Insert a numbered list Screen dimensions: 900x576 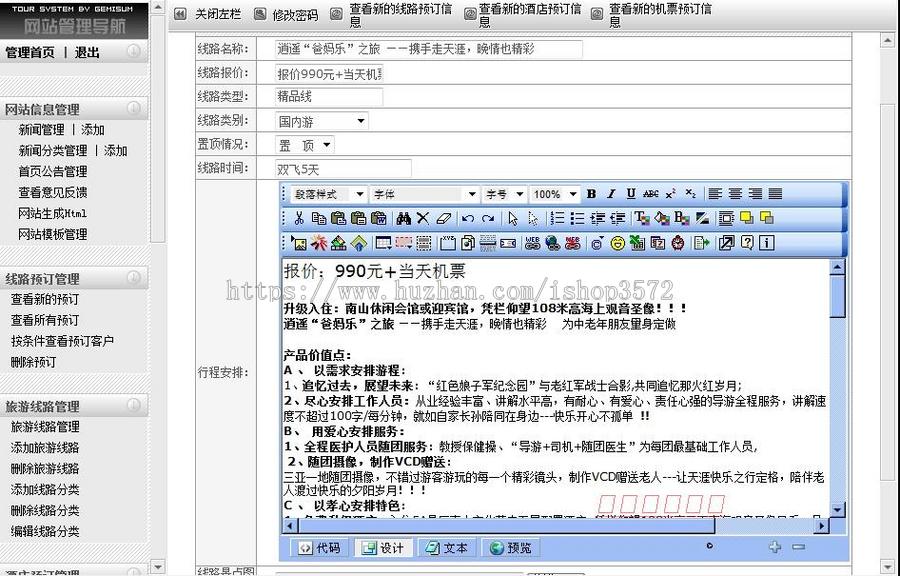click(x=557, y=218)
